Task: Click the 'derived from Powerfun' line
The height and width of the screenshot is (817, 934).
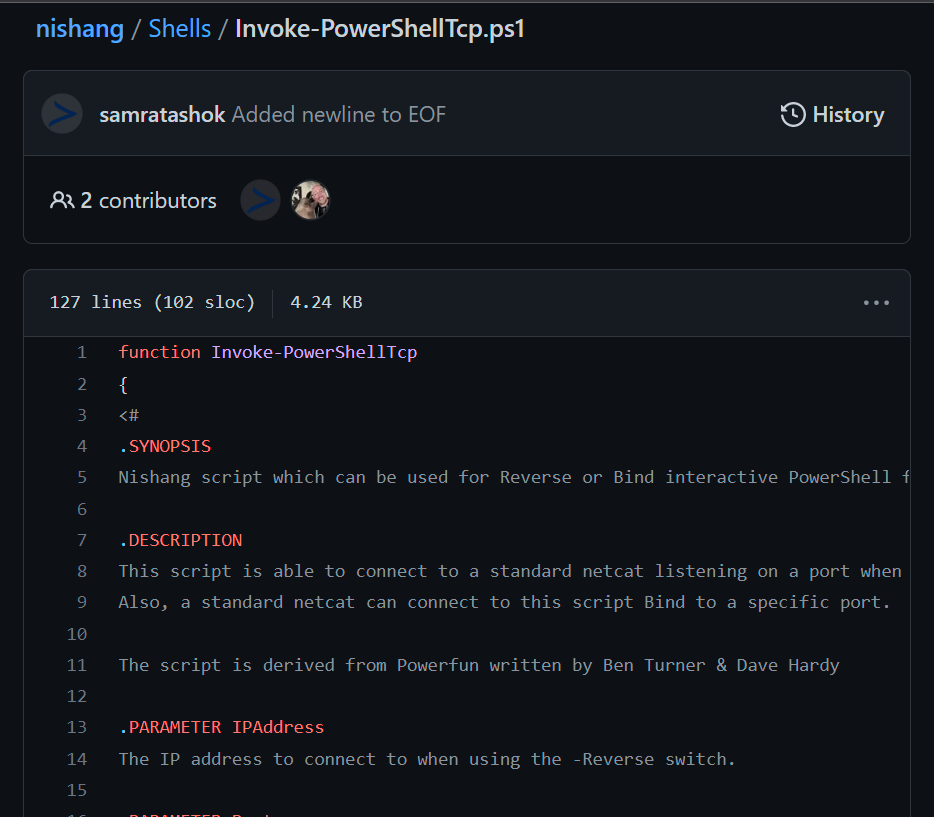Action: point(479,665)
